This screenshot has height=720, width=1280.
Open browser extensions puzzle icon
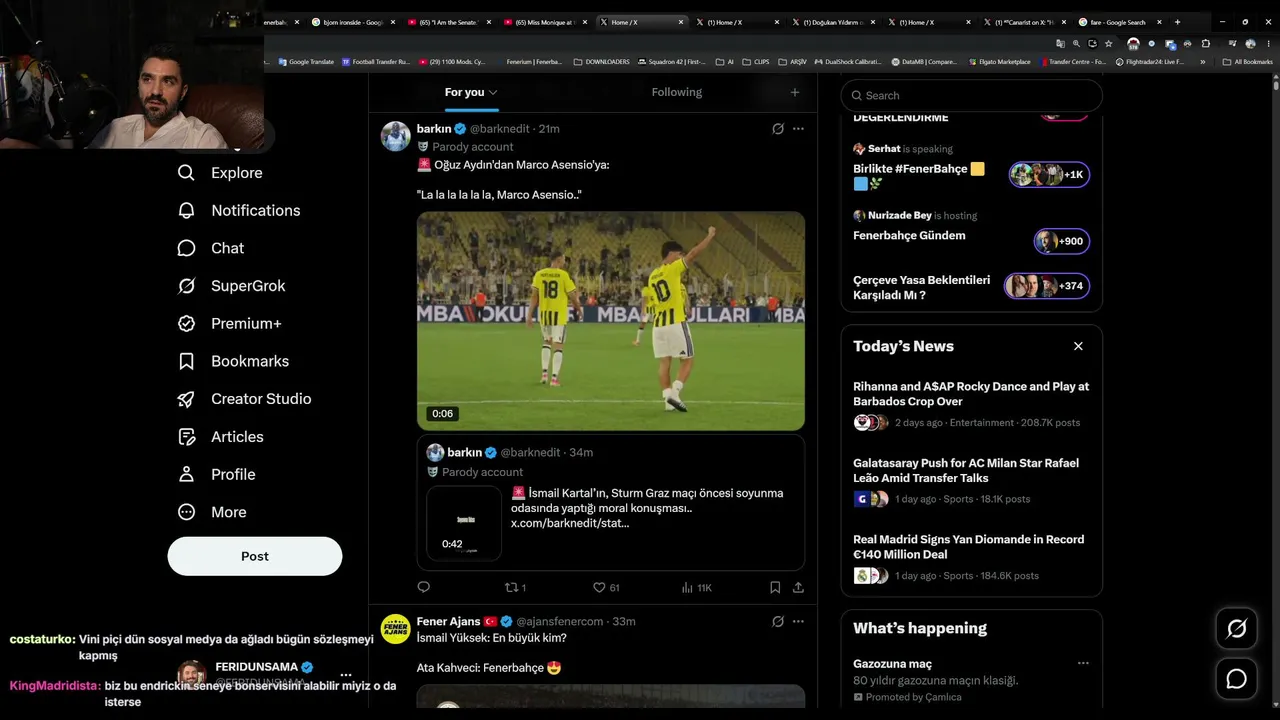pos(1205,44)
